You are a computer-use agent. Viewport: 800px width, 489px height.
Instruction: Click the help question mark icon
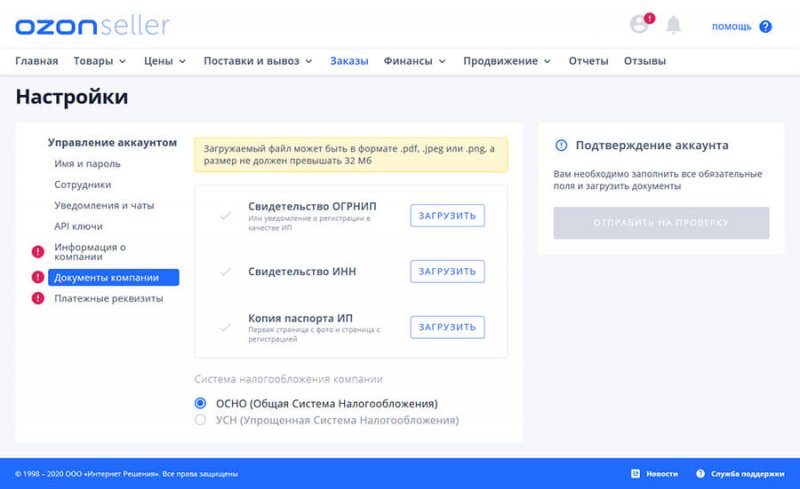(x=765, y=27)
